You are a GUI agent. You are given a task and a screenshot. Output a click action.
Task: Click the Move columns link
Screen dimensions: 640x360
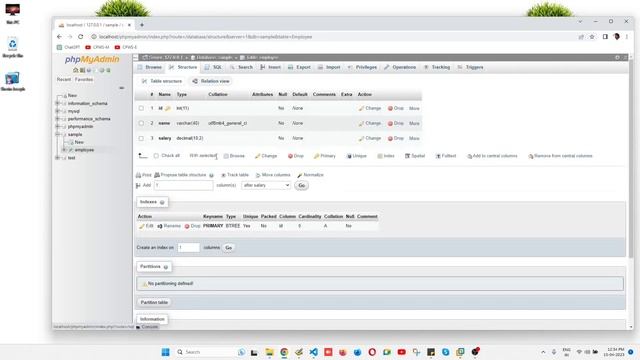[x=273, y=175]
